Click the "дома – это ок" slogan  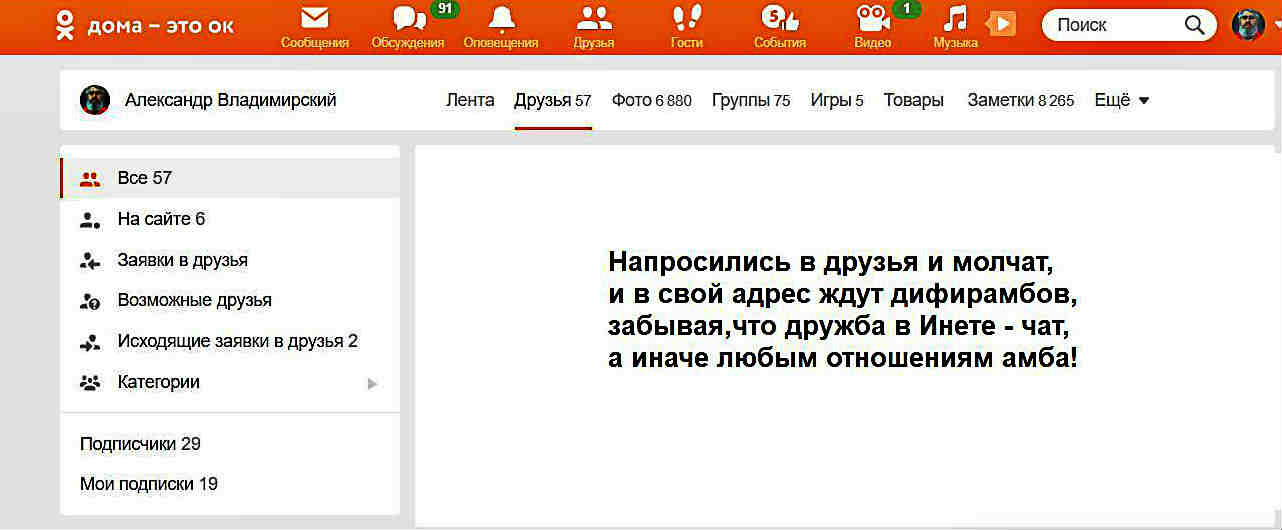tap(161, 26)
